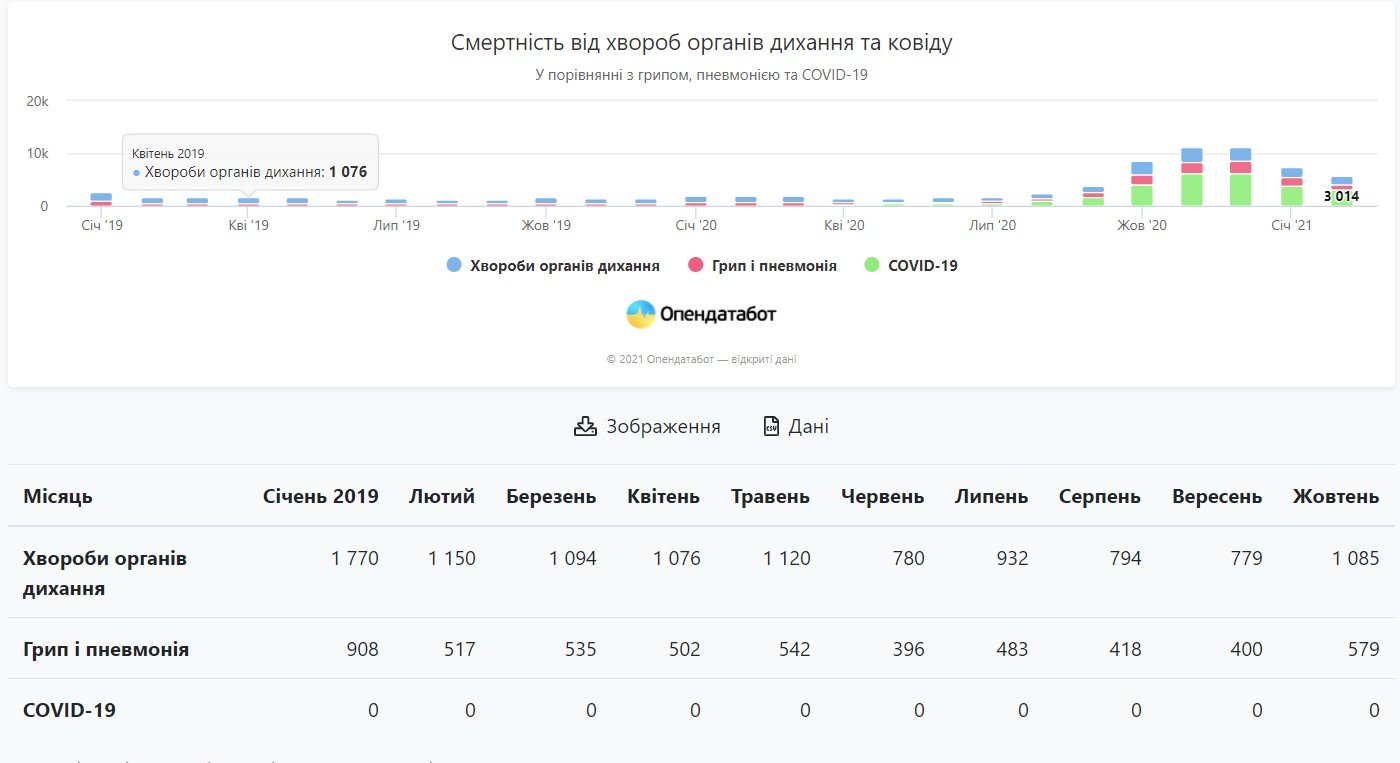Image resolution: width=1400 pixels, height=763 pixels.
Task: Click the blue legend dot
Action: point(454,266)
